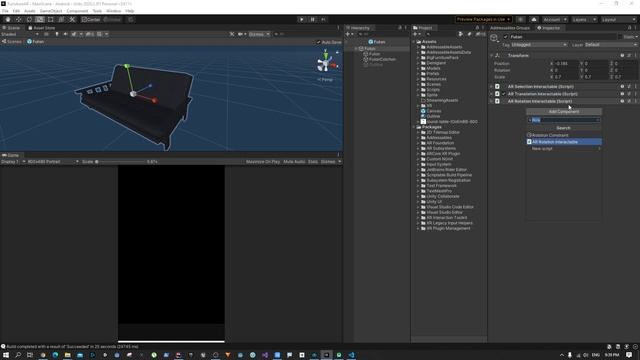
Task: Open the Window menu
Action: tap(113, 11)
